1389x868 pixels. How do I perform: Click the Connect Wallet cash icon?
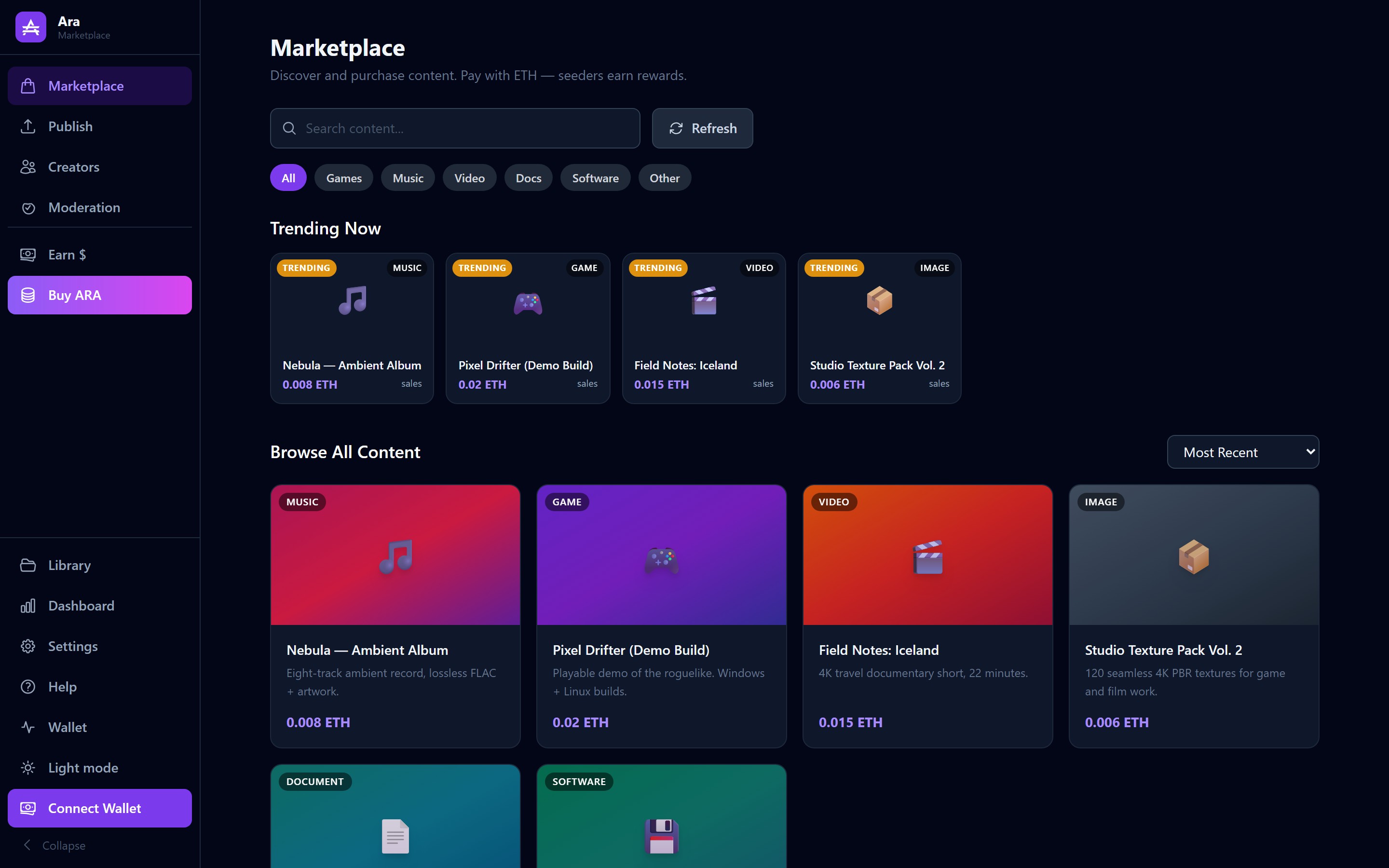[x=28, y=808]
